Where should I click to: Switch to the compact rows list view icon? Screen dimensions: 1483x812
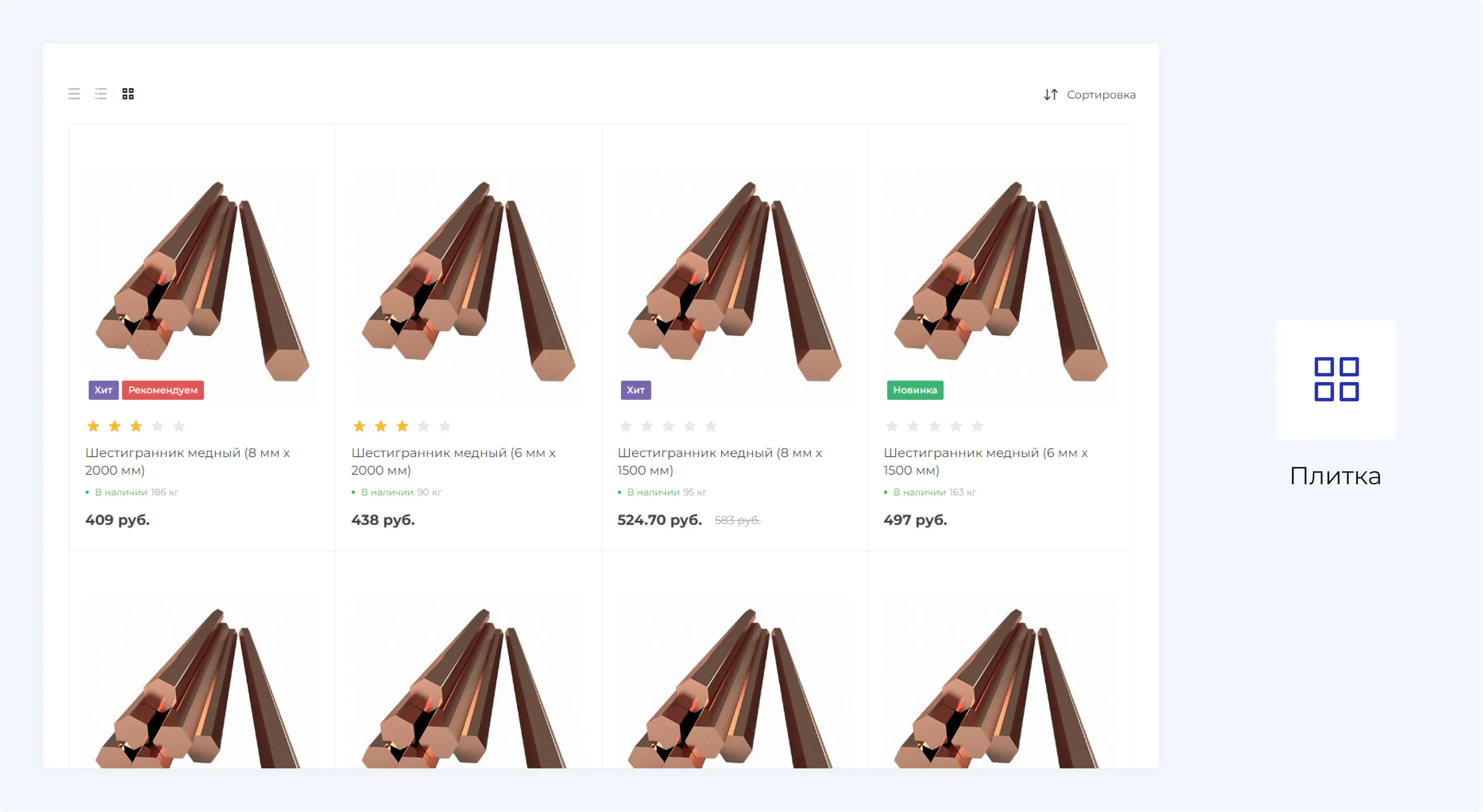[x=74, y=94]
